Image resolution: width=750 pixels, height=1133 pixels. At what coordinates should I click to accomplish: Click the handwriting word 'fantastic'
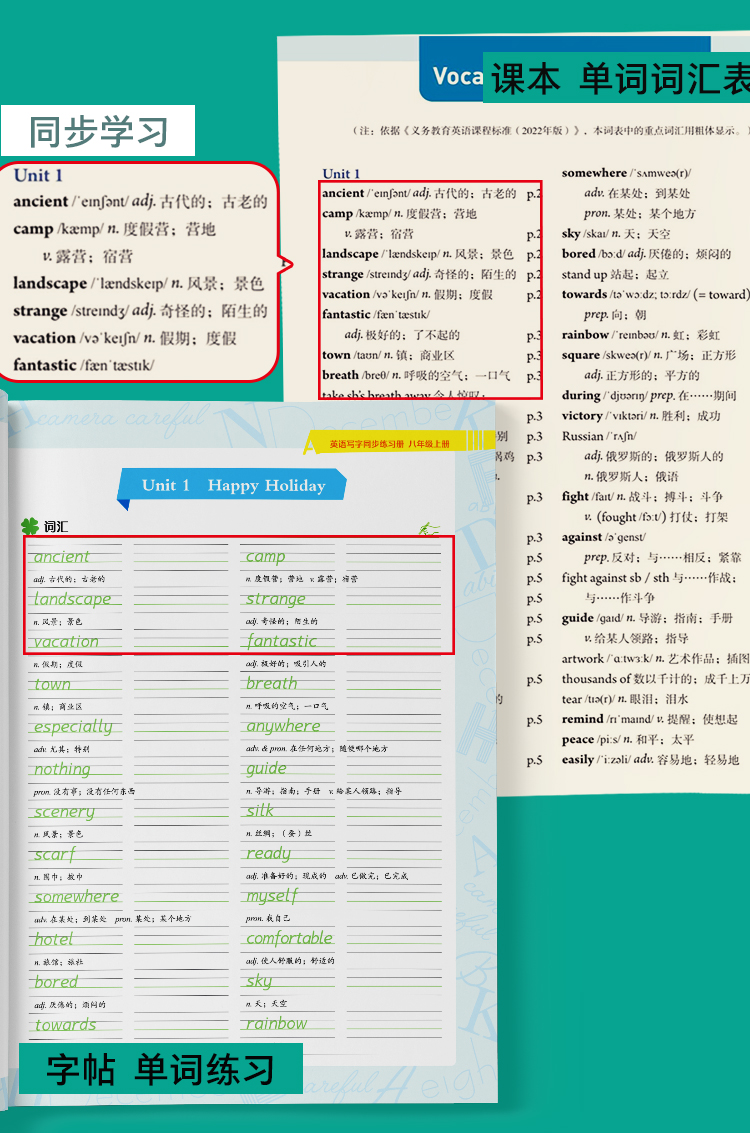click(x=281, y=642)
